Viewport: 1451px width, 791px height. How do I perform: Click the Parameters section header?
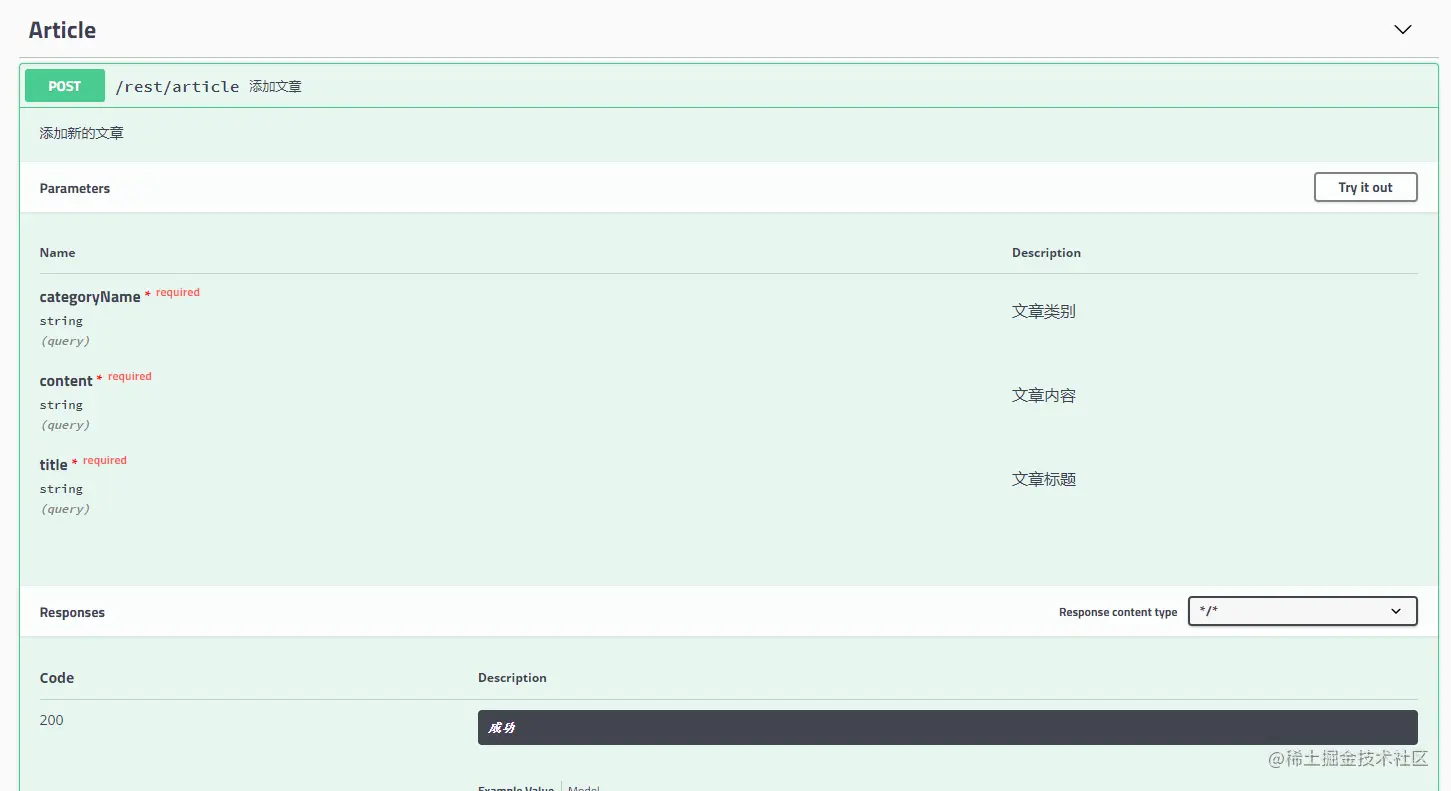pyautogui.click(x=75, y=188)
